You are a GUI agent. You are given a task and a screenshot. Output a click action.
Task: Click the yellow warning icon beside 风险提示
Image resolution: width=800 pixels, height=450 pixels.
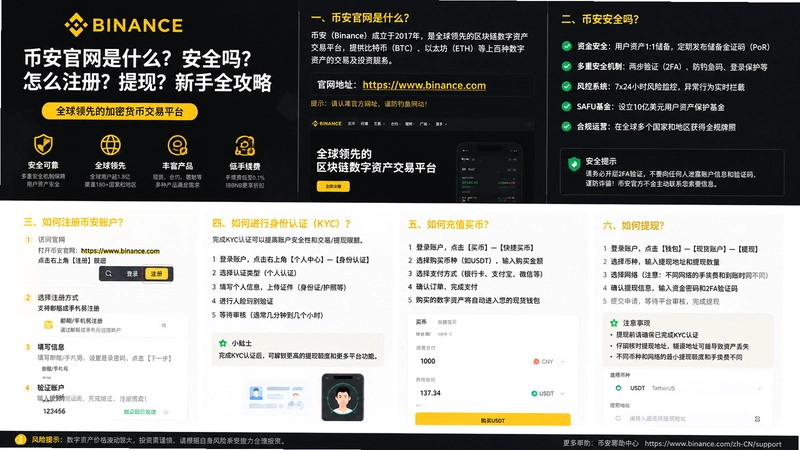20,440
